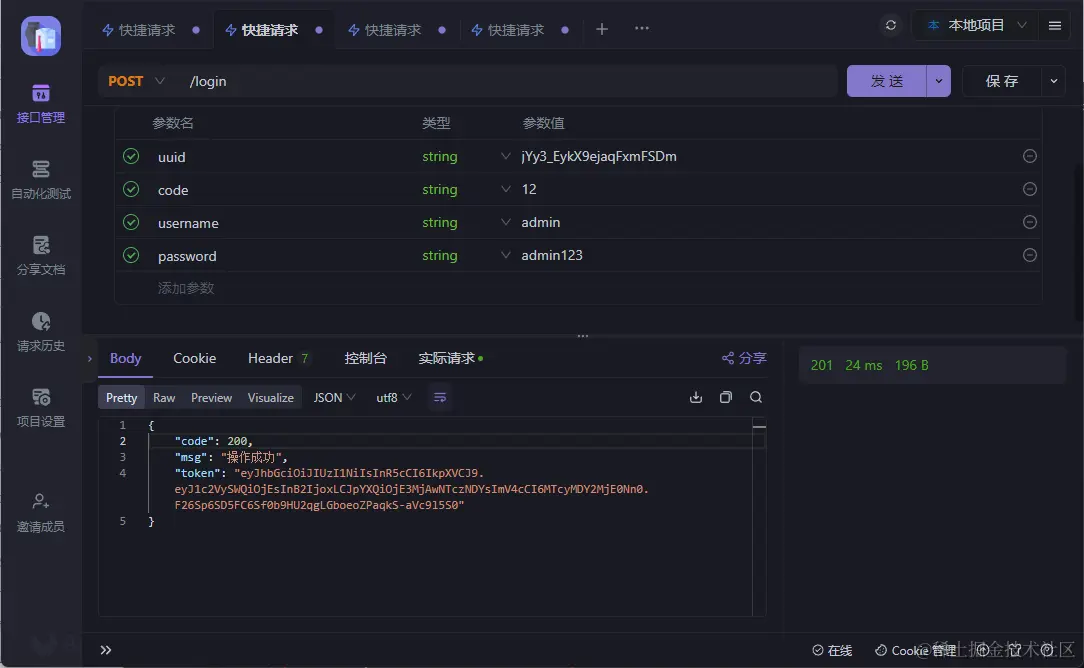
Task: Click the panel resize handle dots
Action: click(x=583, y=336)
